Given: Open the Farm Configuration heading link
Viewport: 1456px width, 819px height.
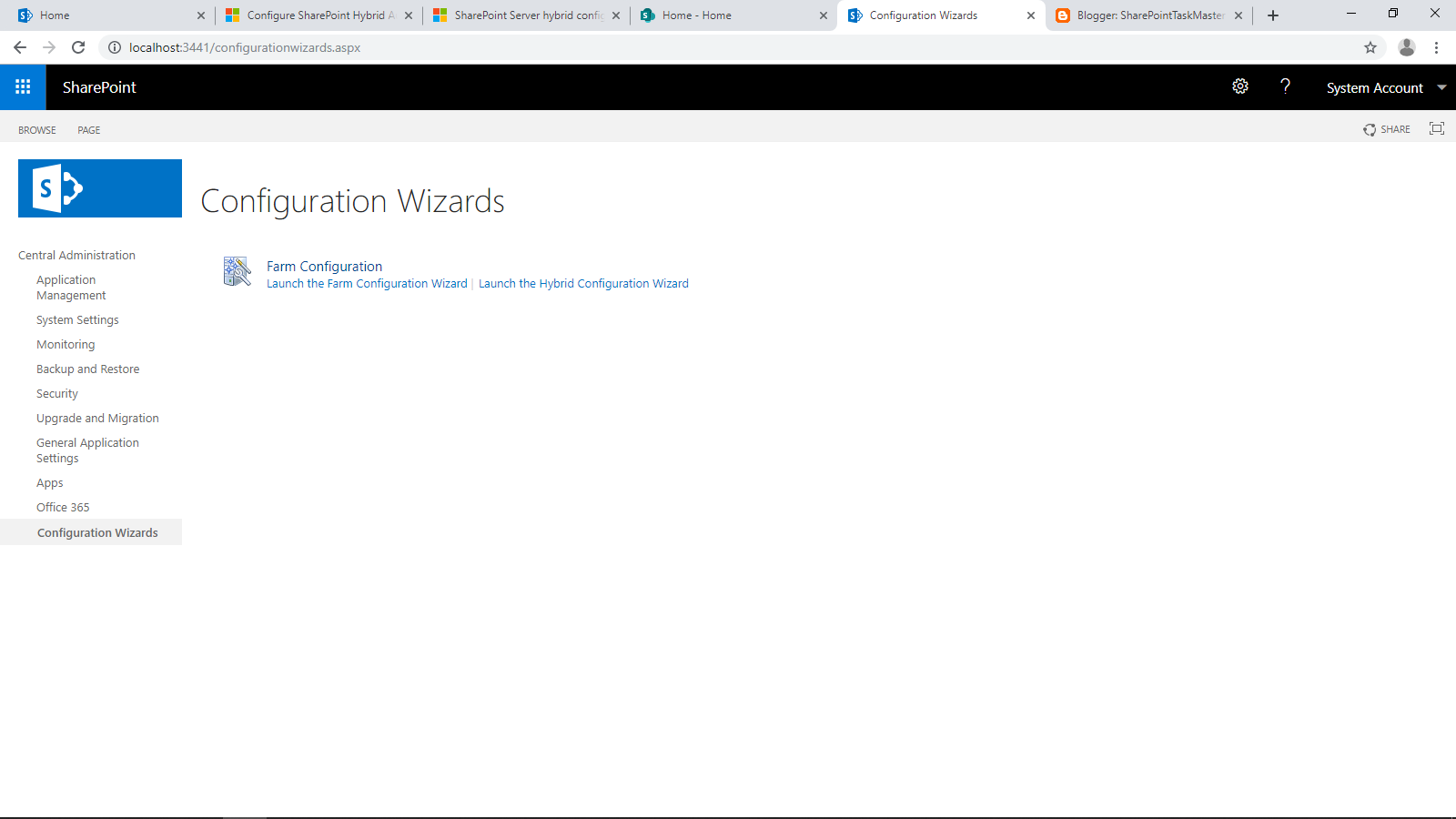Looking at the screenshot, I should (x=324, y=267).
